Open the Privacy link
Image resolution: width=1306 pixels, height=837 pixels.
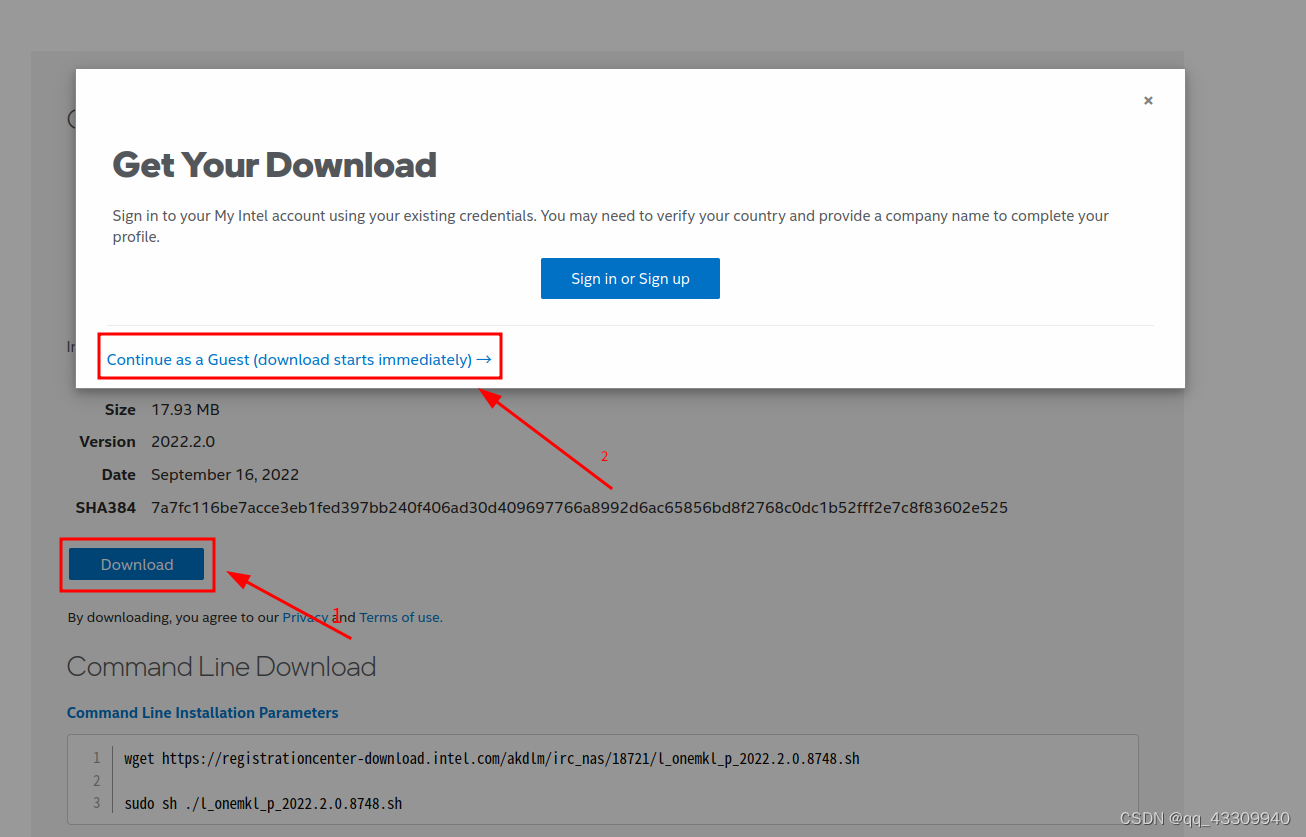pyautogui.click(x=305, y=617)
